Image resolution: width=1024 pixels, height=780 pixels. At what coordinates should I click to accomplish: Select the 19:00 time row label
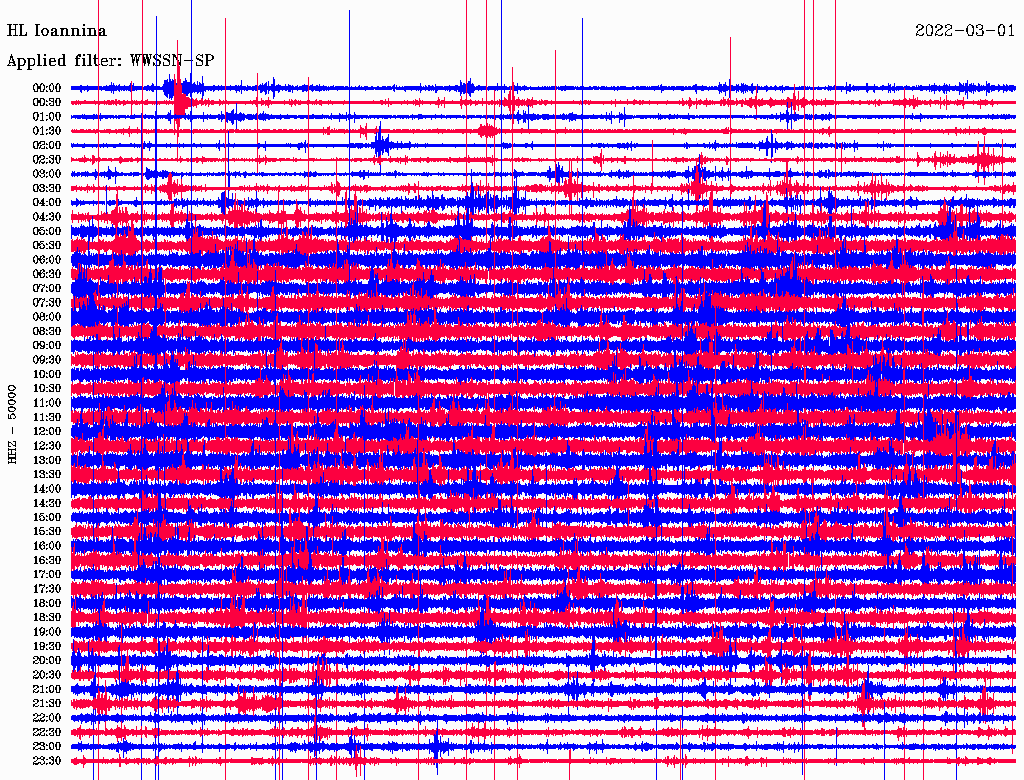[47, 632]
